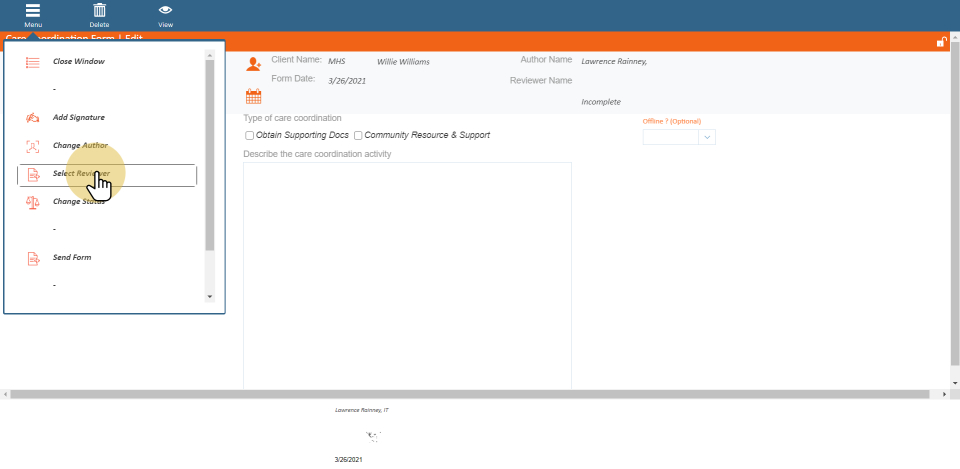This screenshot has height=469, width=960.
Task: Click the Change Author icon
Action: tap(32, 146)
